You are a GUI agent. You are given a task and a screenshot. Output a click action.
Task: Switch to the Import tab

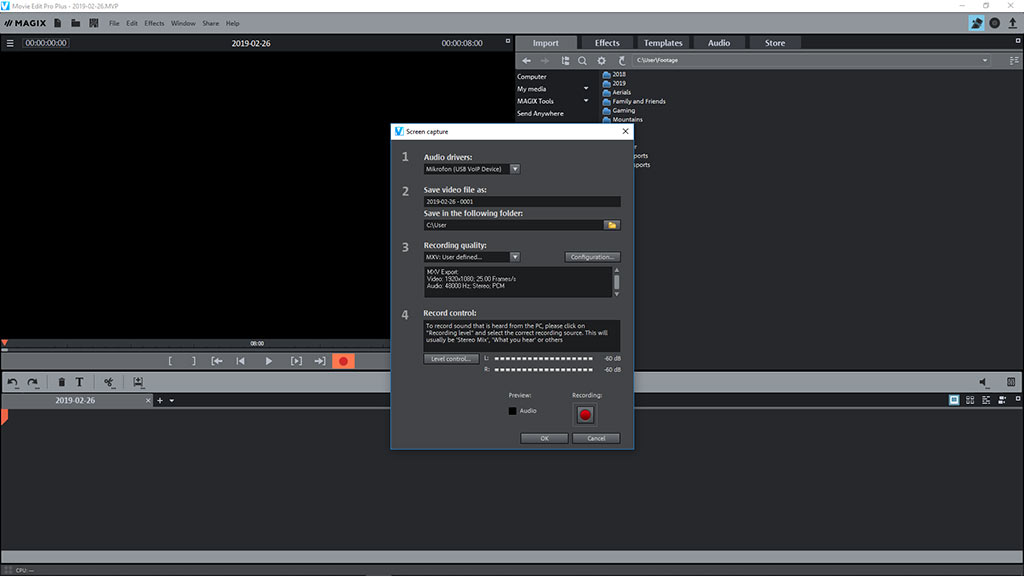546,43
